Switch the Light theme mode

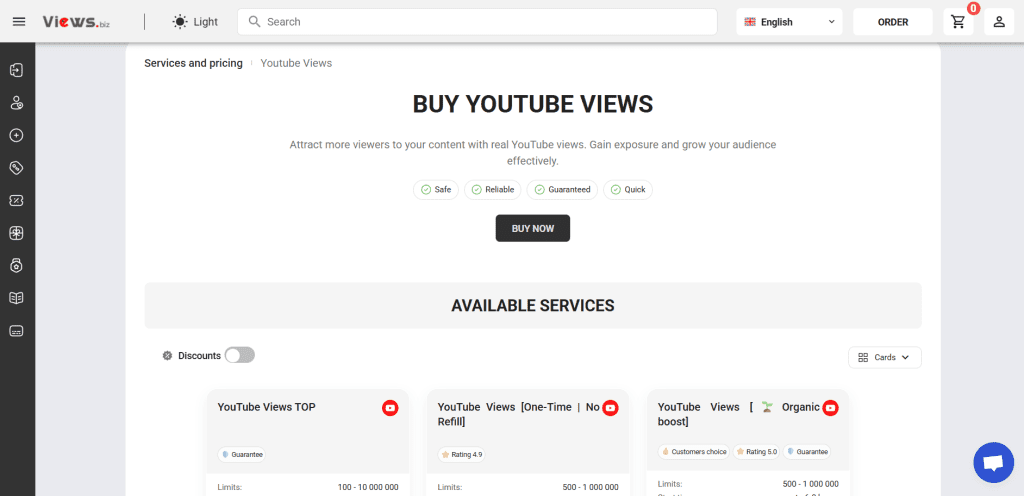[x=195, y=22]
